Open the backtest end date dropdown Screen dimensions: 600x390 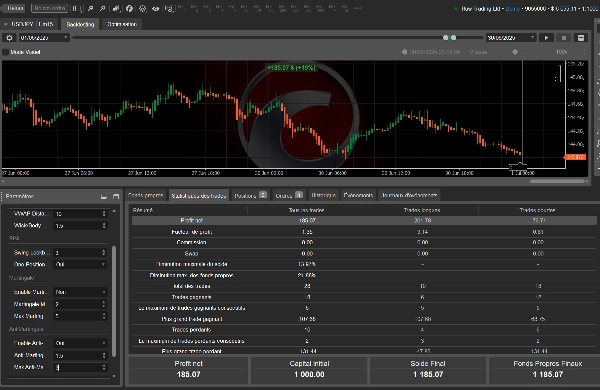click(511, 38)
